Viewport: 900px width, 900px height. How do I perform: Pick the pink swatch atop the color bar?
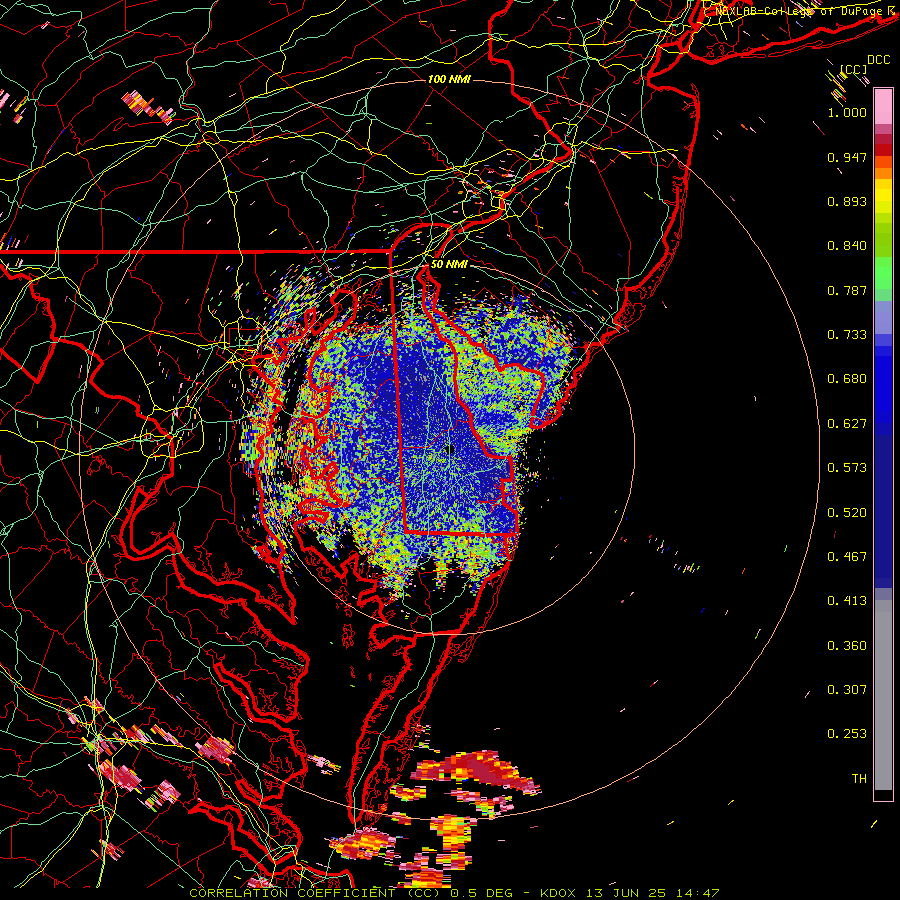(883, 107)
